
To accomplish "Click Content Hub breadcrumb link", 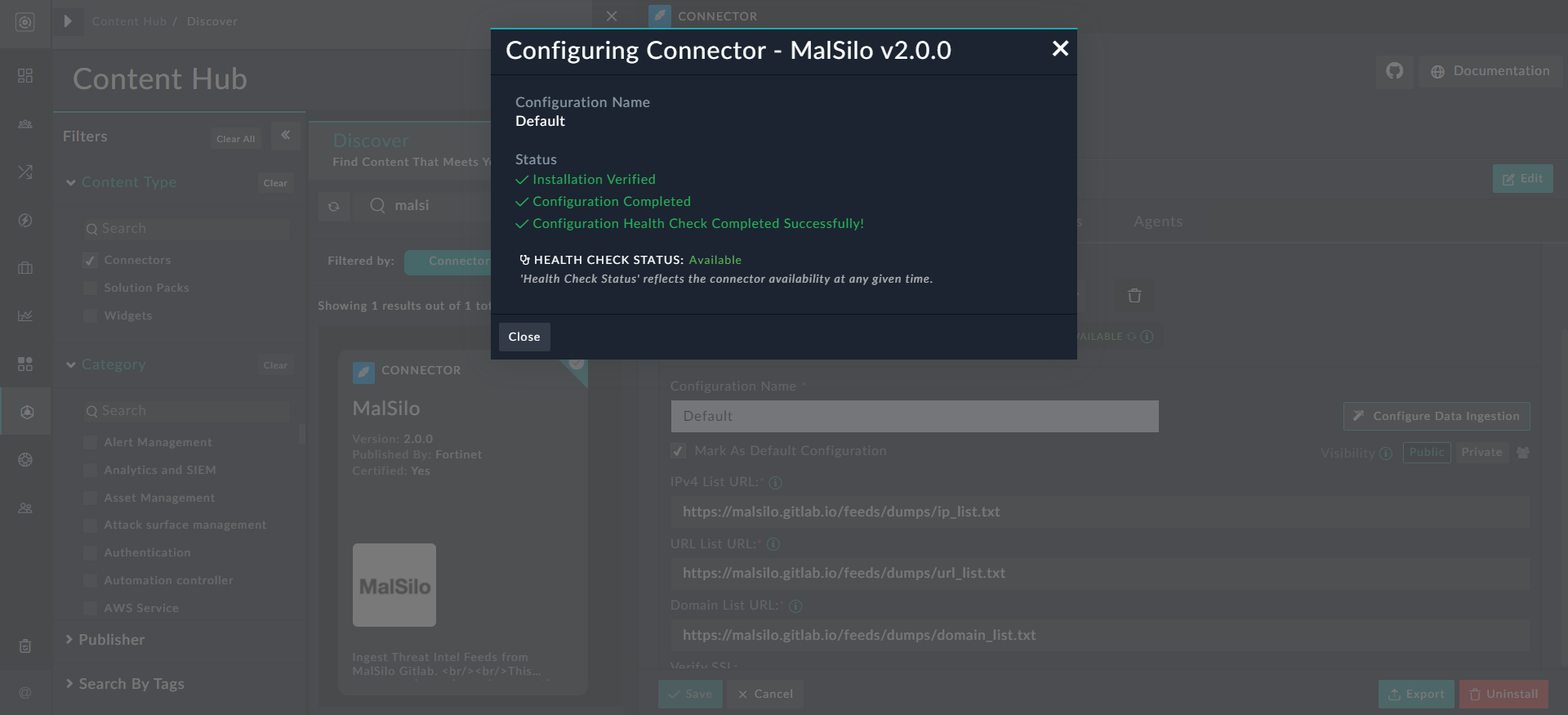I will [x=129, y=21].
